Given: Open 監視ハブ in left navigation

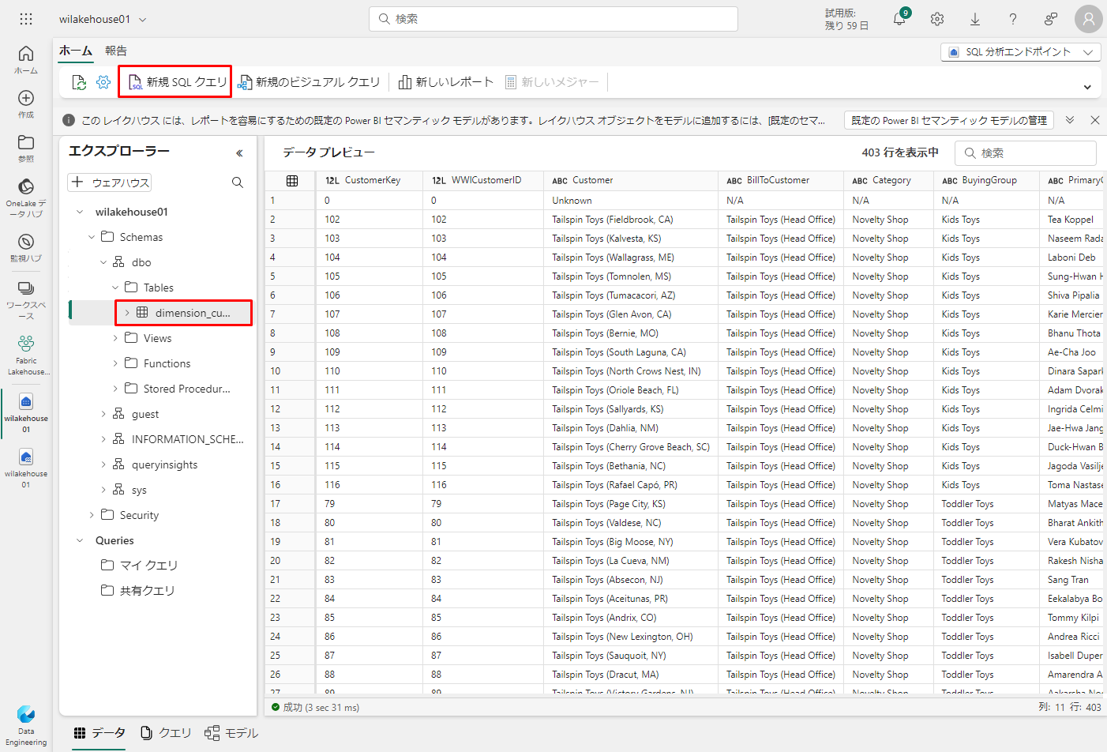Looking at the screenshot, I should (x=26, y=248).
